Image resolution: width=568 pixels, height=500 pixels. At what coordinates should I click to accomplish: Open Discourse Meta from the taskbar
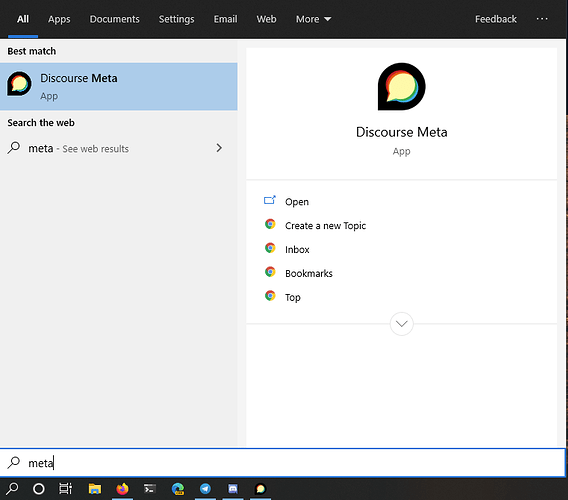click(260, 489)
